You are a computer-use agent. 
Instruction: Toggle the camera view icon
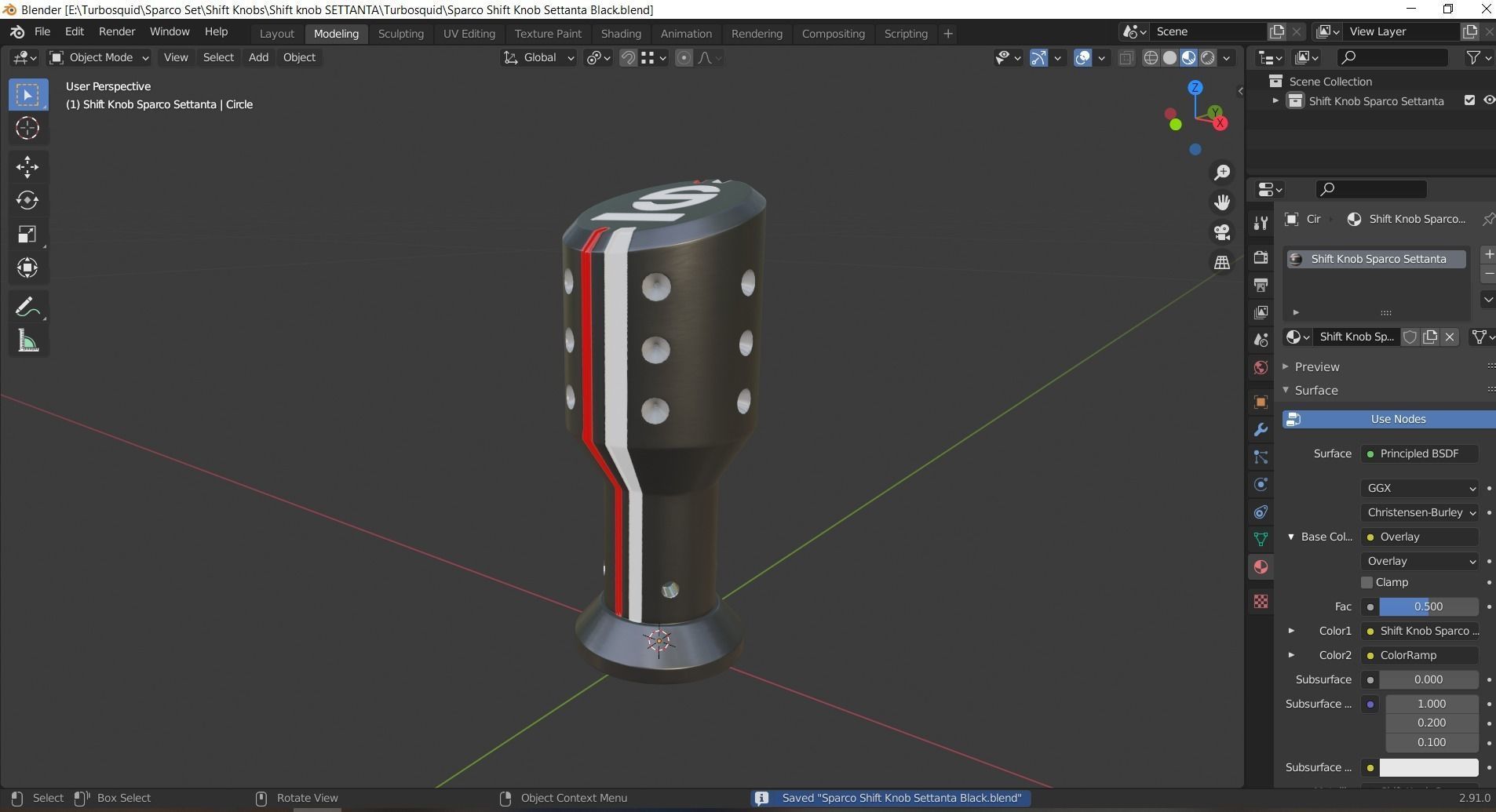point(1222,232)
